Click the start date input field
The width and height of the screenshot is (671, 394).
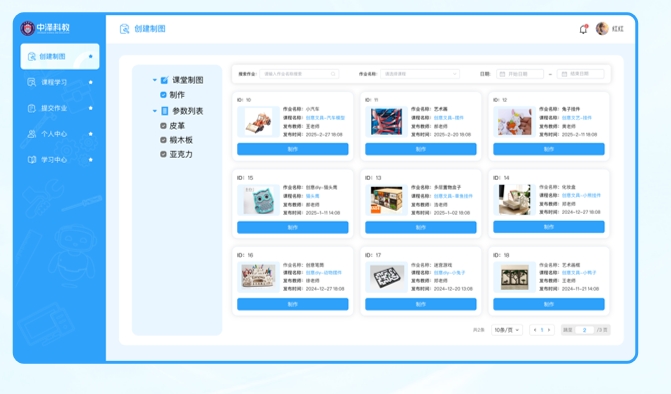tap(520, 74)
